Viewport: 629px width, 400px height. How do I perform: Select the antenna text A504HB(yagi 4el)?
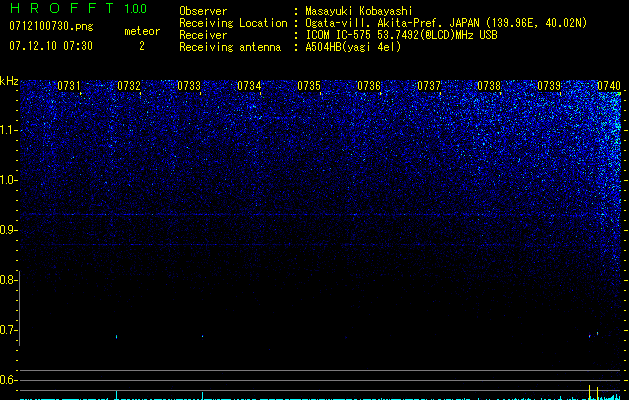(x=353, y=47)
